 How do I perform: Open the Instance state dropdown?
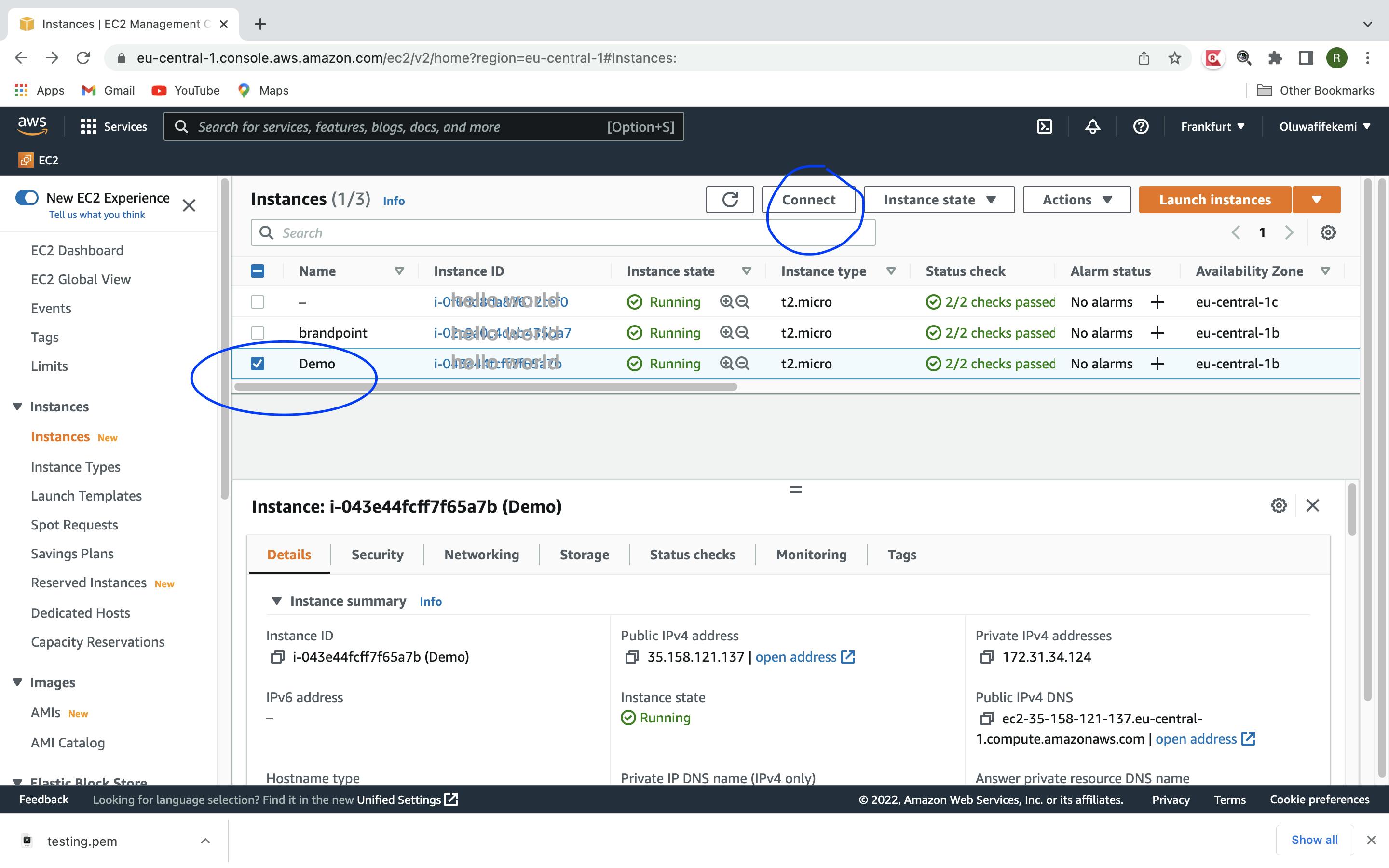pyautogui.click(x=939, y=199)
